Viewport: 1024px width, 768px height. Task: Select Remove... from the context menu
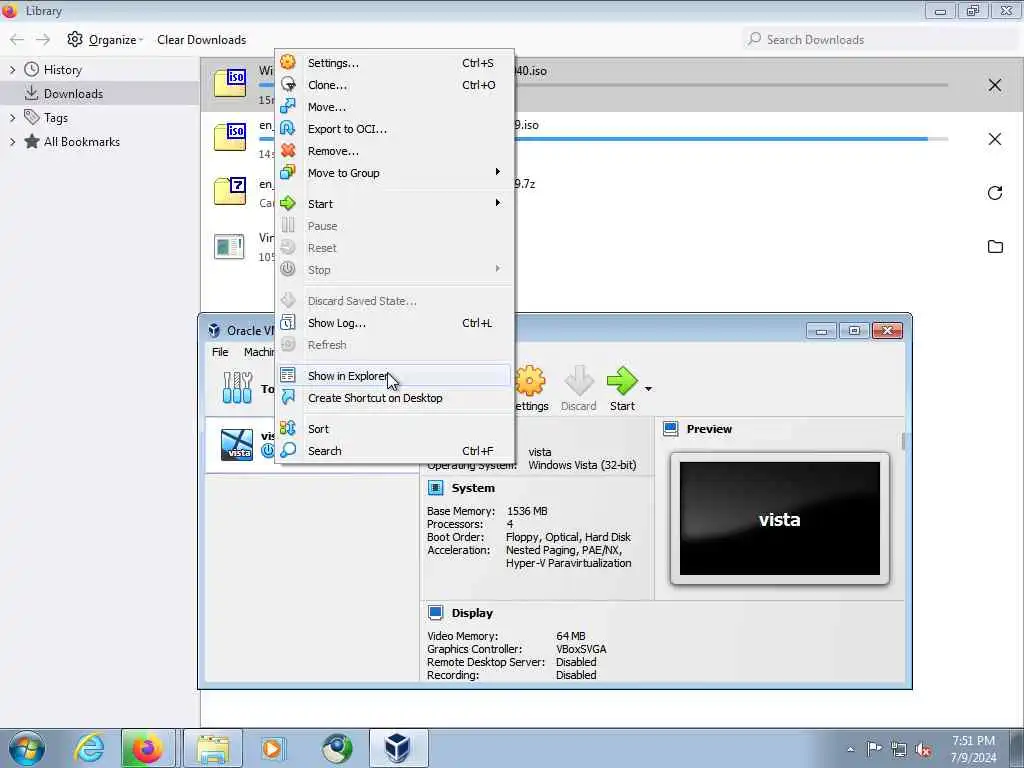394,151
